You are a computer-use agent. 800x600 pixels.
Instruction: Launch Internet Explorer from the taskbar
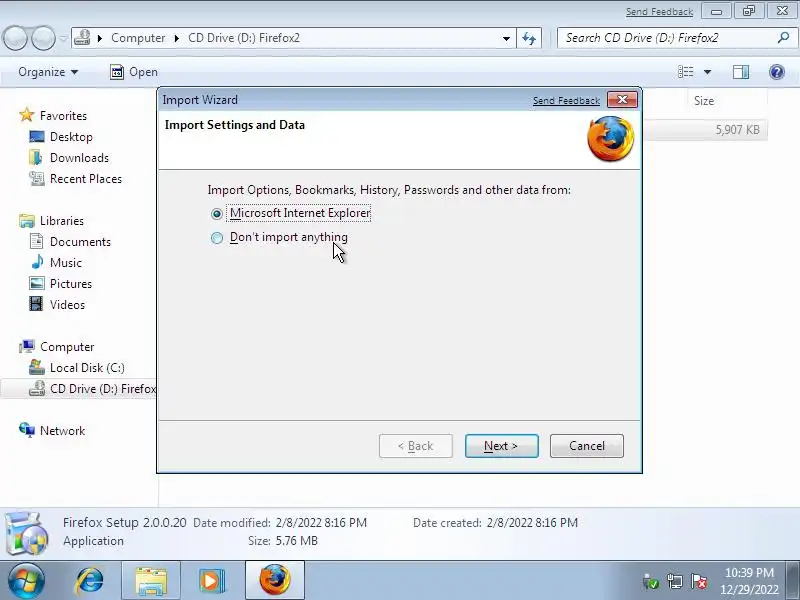click(90, 580)
